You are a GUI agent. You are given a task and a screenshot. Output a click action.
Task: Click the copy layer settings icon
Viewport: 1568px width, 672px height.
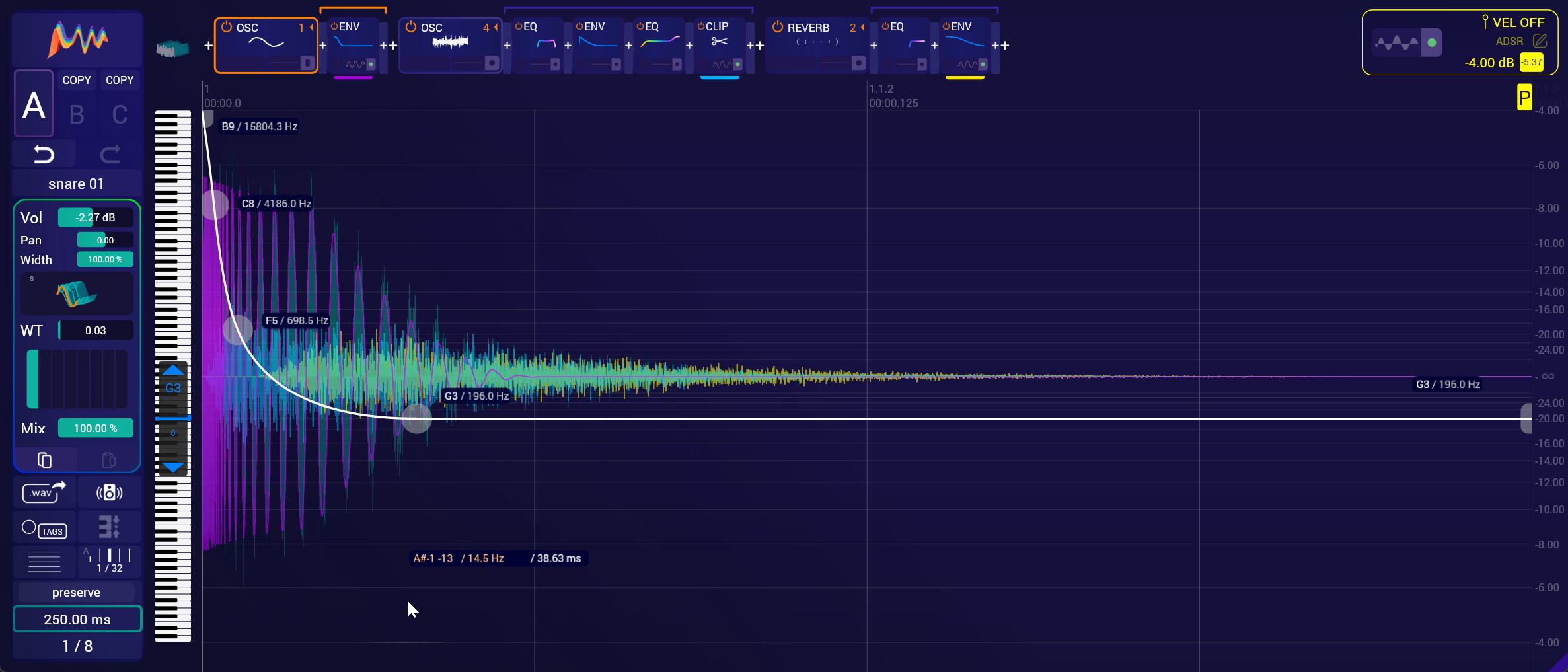[44, 460]
